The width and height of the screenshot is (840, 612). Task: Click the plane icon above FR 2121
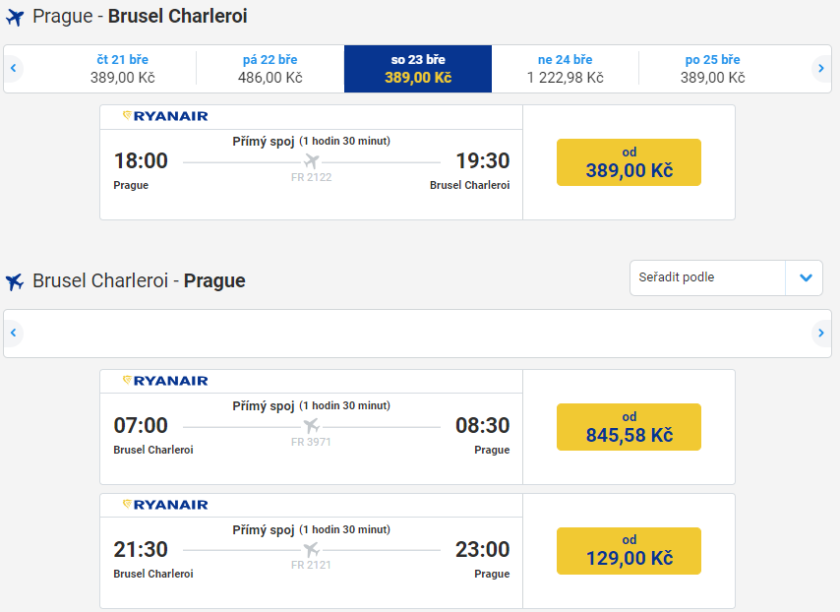click(x=311, y=550)
